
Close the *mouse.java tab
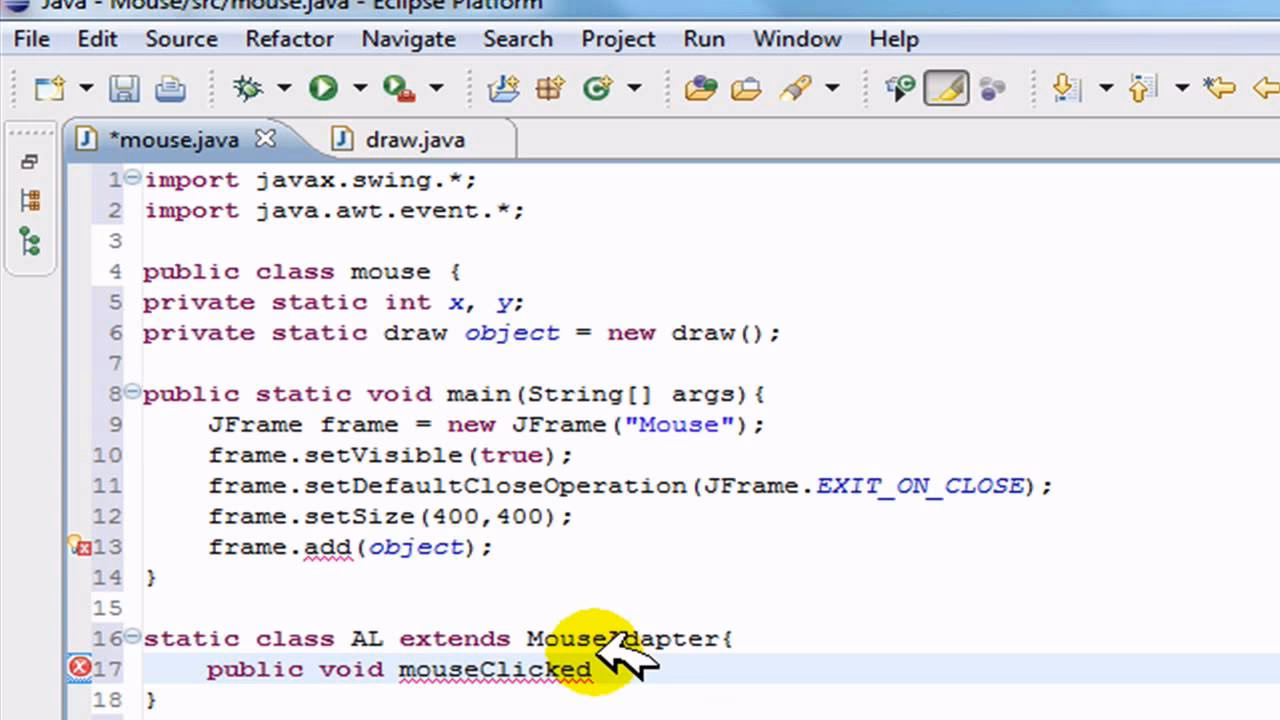click(x=265, y=139)
